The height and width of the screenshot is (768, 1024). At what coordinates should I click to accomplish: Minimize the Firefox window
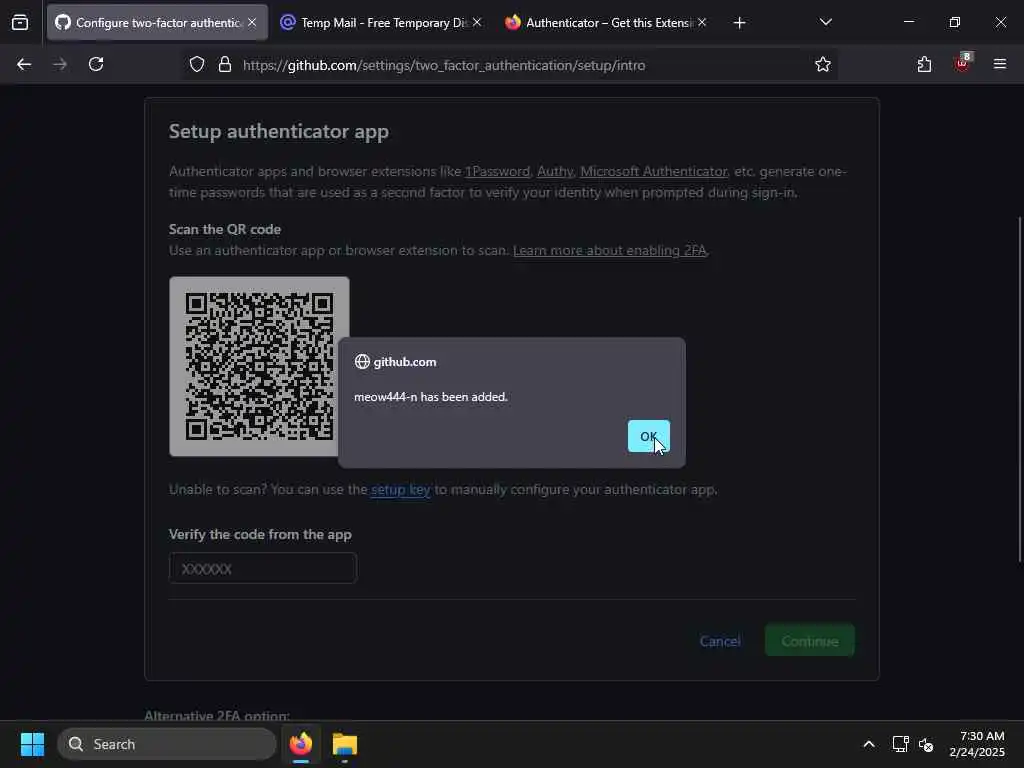coord(908,22)
